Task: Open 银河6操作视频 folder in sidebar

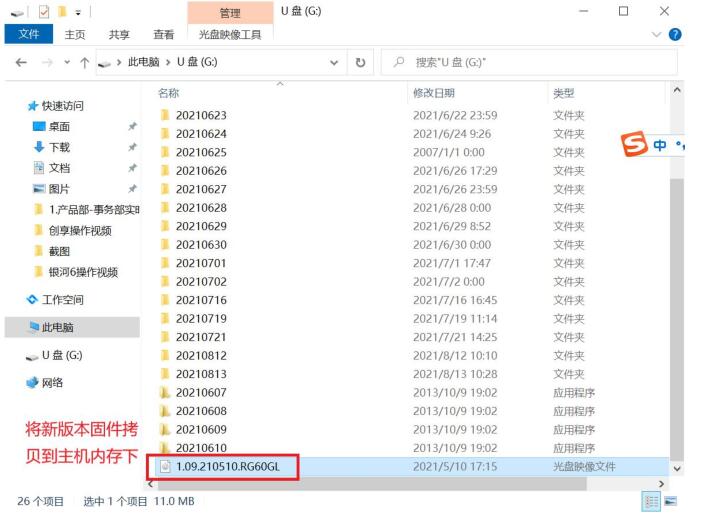Action: 83,272
